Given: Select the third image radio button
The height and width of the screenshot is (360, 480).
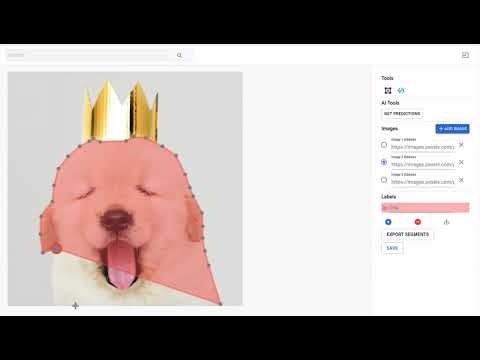Looking at the screenshot, I should pyautogui.click(x=384, y=180).
